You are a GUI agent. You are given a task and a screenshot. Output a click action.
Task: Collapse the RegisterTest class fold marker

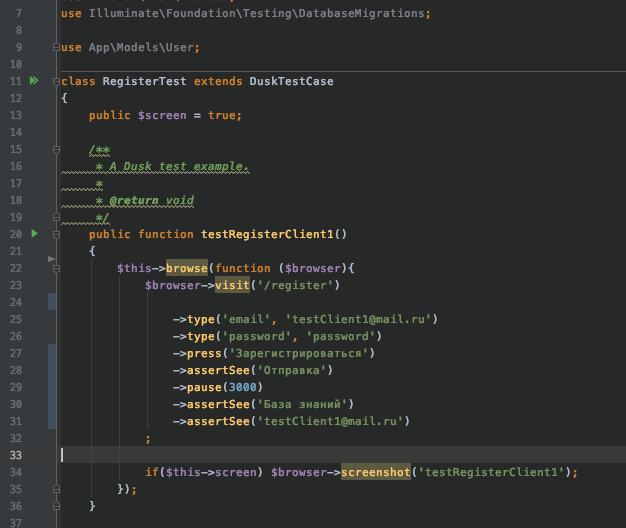[x=56, y=81]
